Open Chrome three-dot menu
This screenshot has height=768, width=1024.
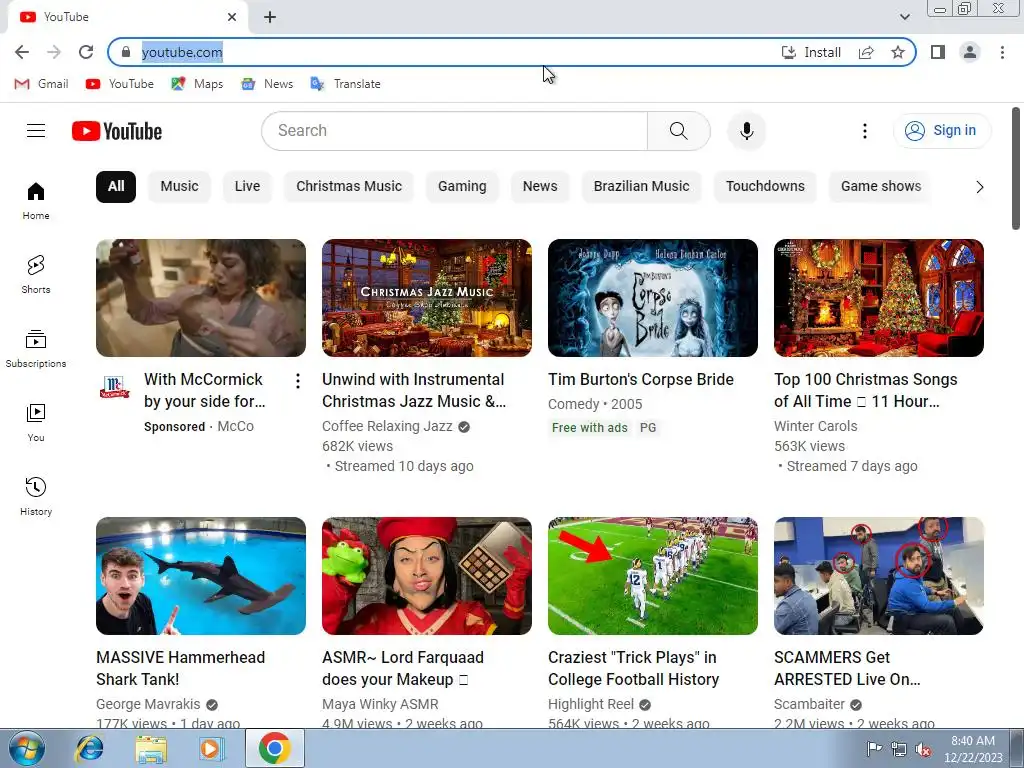(x=1002, y=52)
